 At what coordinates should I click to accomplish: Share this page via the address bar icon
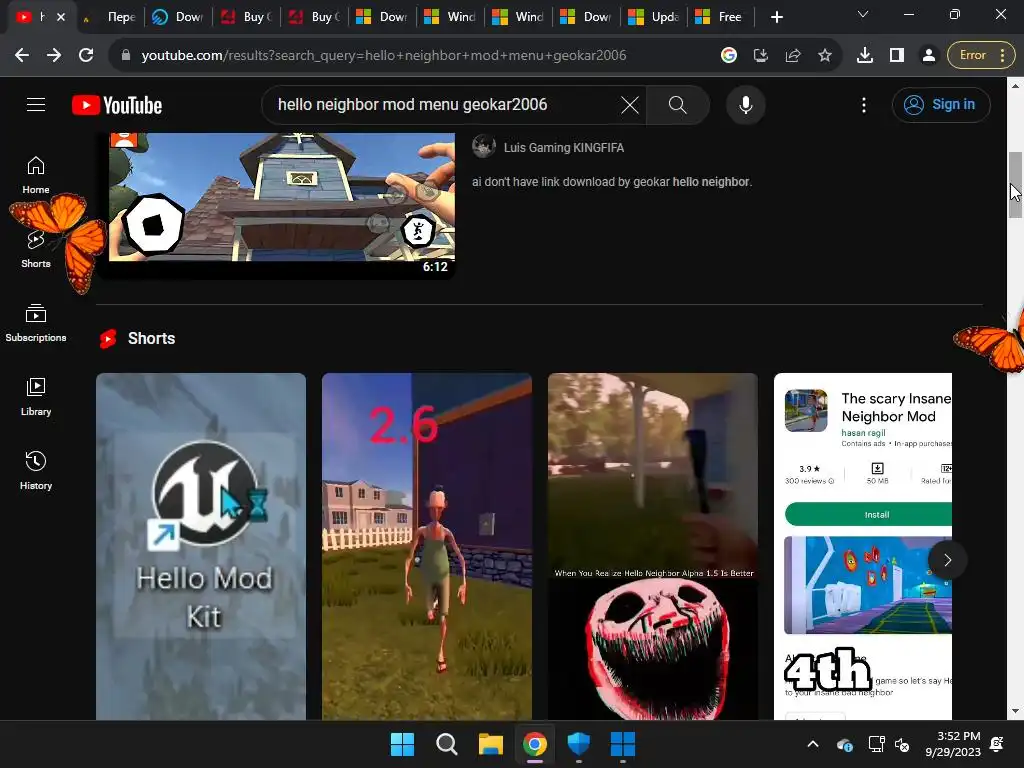tap(793, 56)
